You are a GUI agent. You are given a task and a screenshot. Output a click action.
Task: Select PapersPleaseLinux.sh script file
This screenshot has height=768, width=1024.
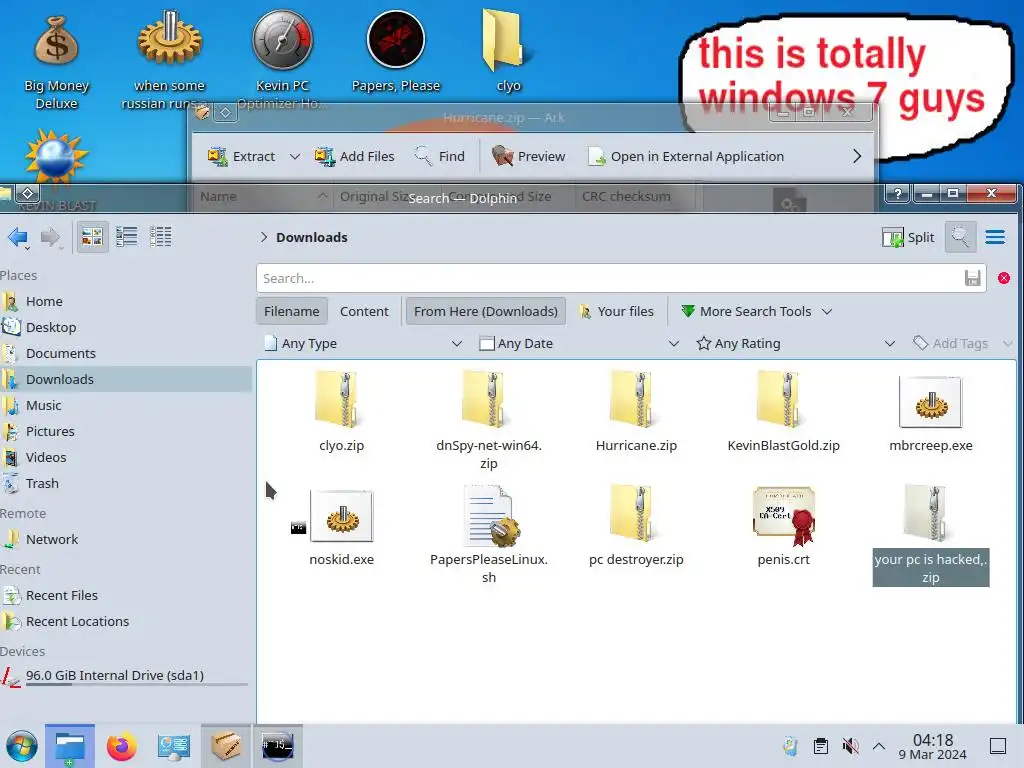point(488,534)
